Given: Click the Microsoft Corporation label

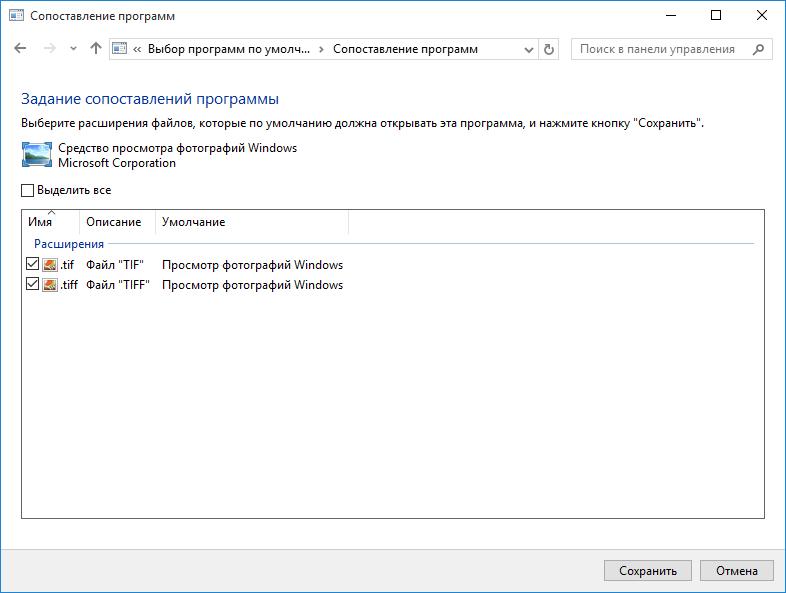Looking at the screenshot, I should point(117,163).
